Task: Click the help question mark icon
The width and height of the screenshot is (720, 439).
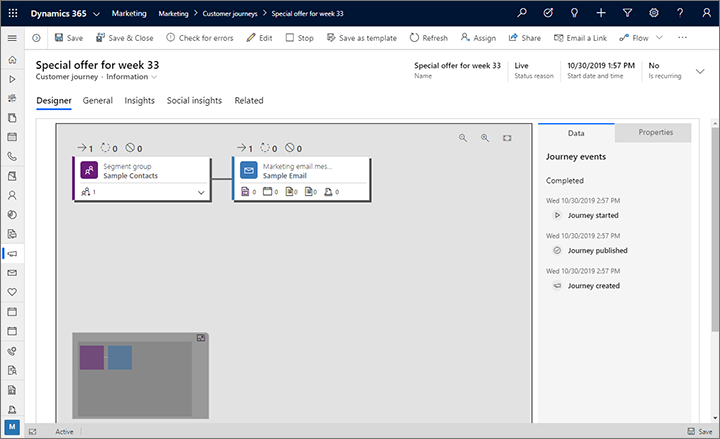Action: [x=680, y=13]
